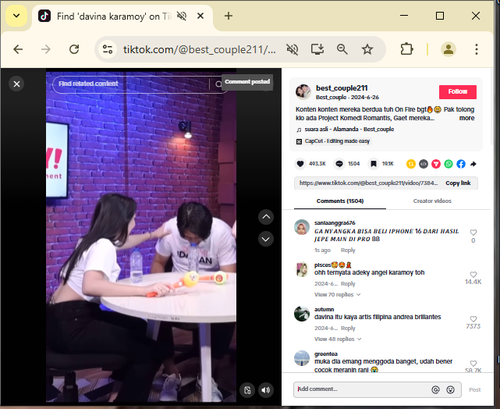Open sanlaanggra676 commenter avatar
This screenshot has height=409, width=500.
click(x=302, y=227)
